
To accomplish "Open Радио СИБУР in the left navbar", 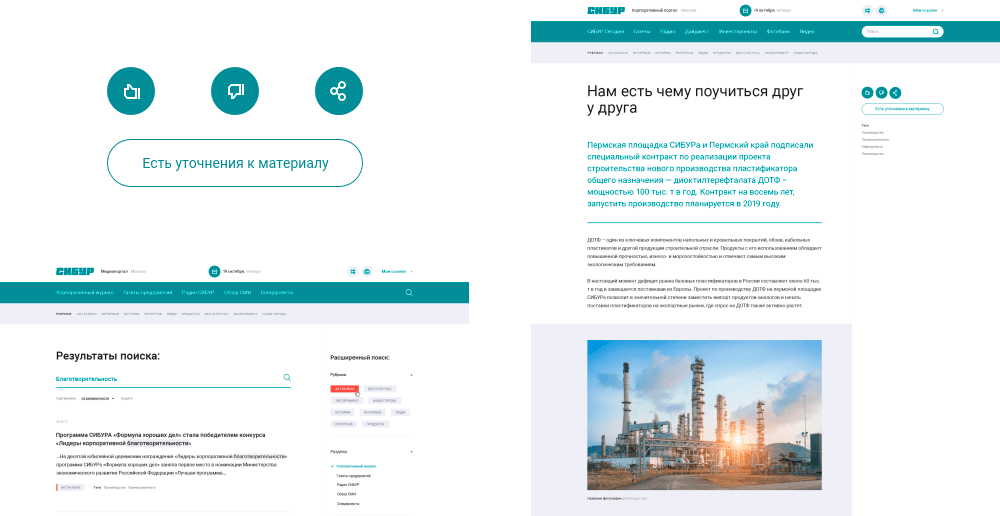I will (197, 293).
